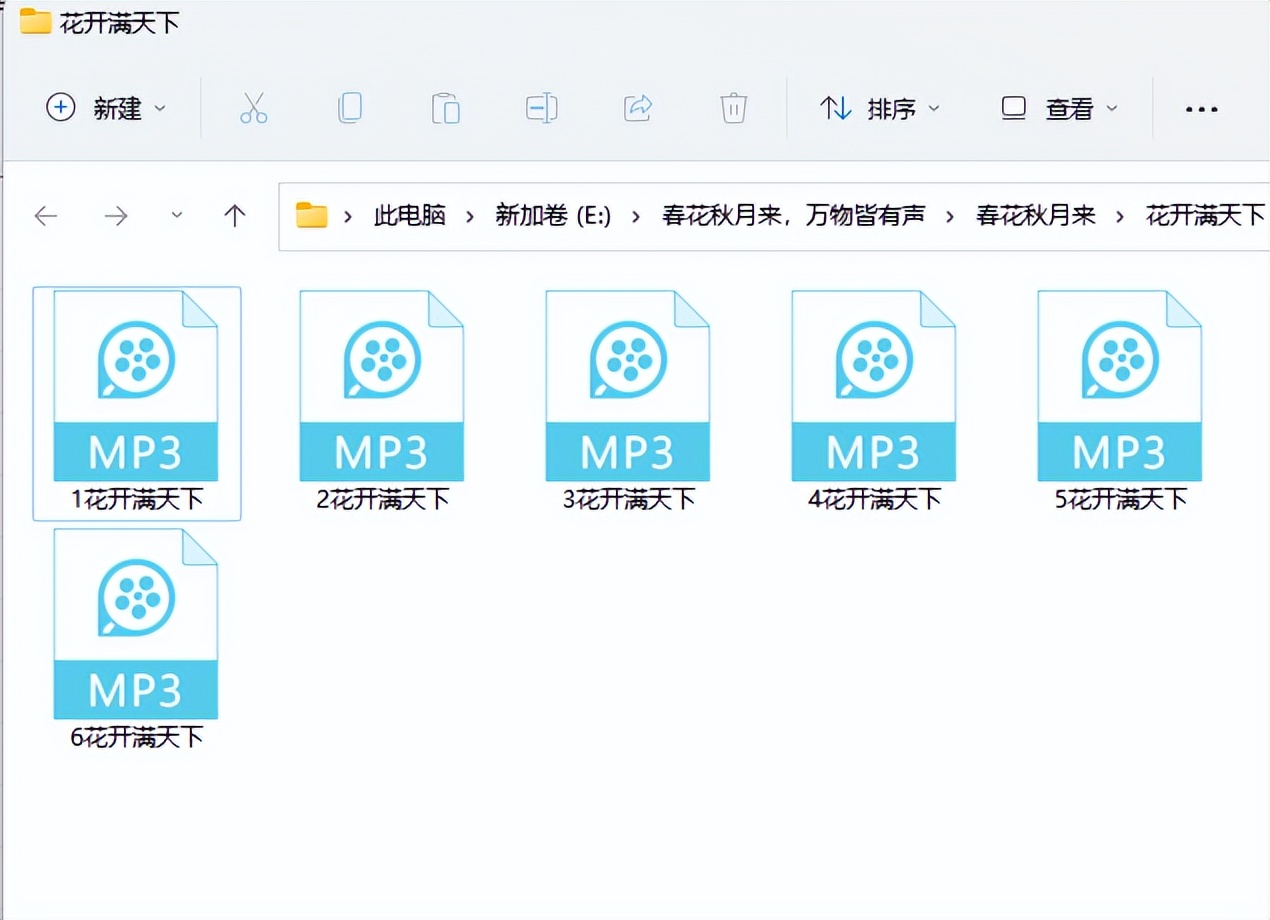Click the Cut scissors icon
1270x920 pixels.
click(x=253, y=108)
